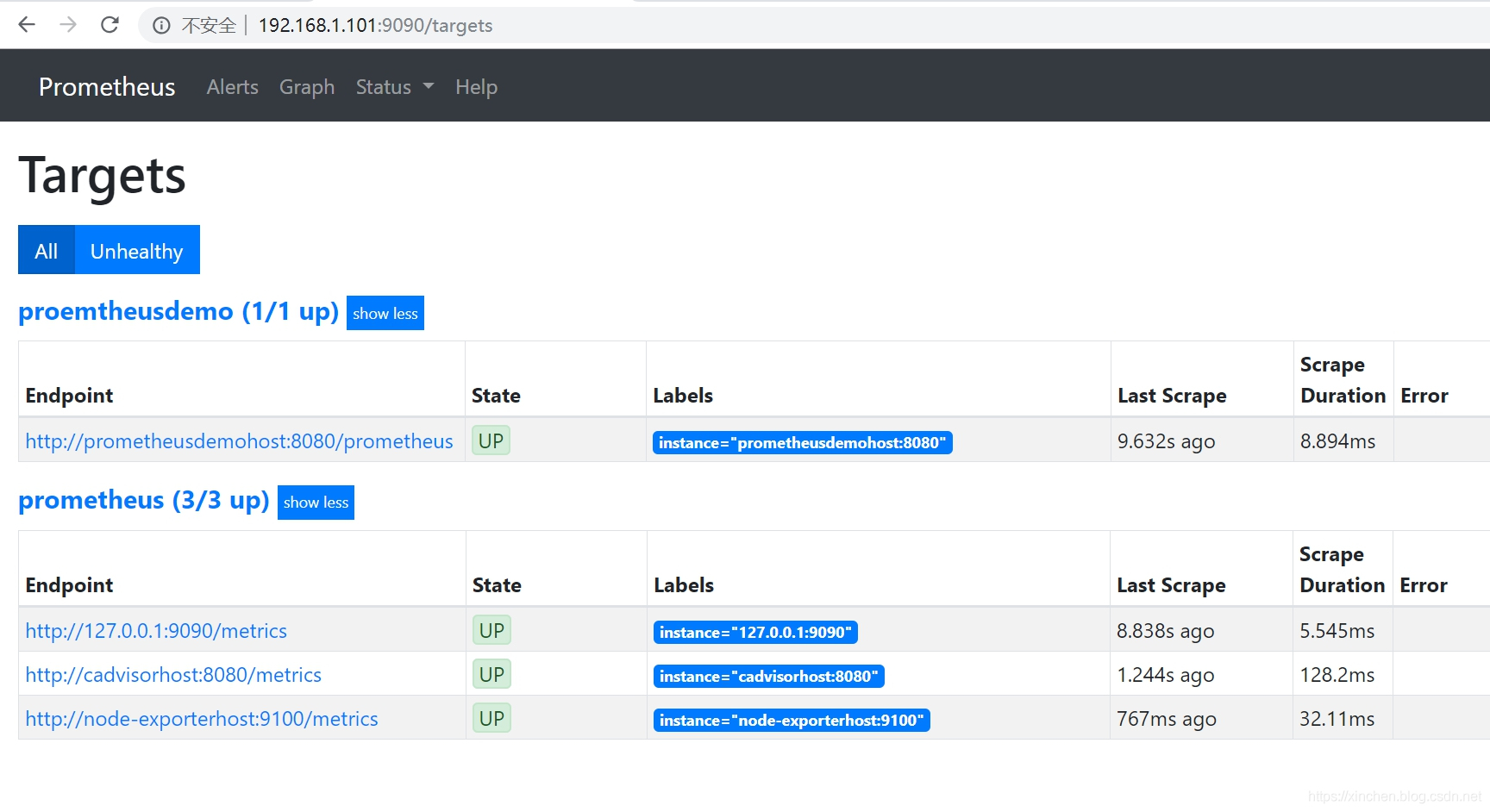View site info via the not-secure icon
Viewport: 1490px width, 812px height.
pyautogui.click(x=161, y=26)
